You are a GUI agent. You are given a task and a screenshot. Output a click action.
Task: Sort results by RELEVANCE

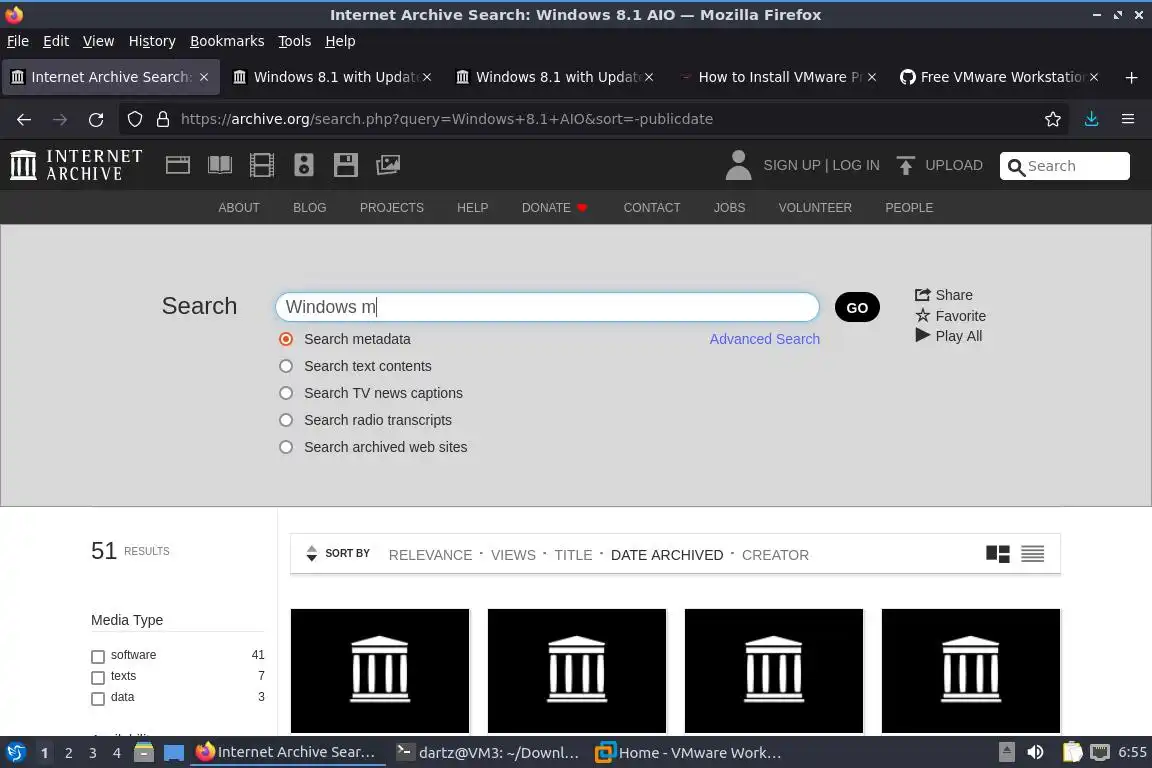(x=431, y=555)
